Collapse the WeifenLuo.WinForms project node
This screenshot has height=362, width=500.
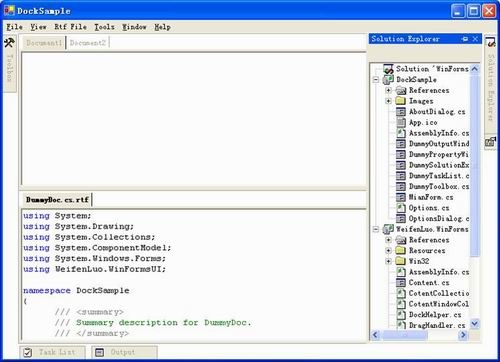376,229
